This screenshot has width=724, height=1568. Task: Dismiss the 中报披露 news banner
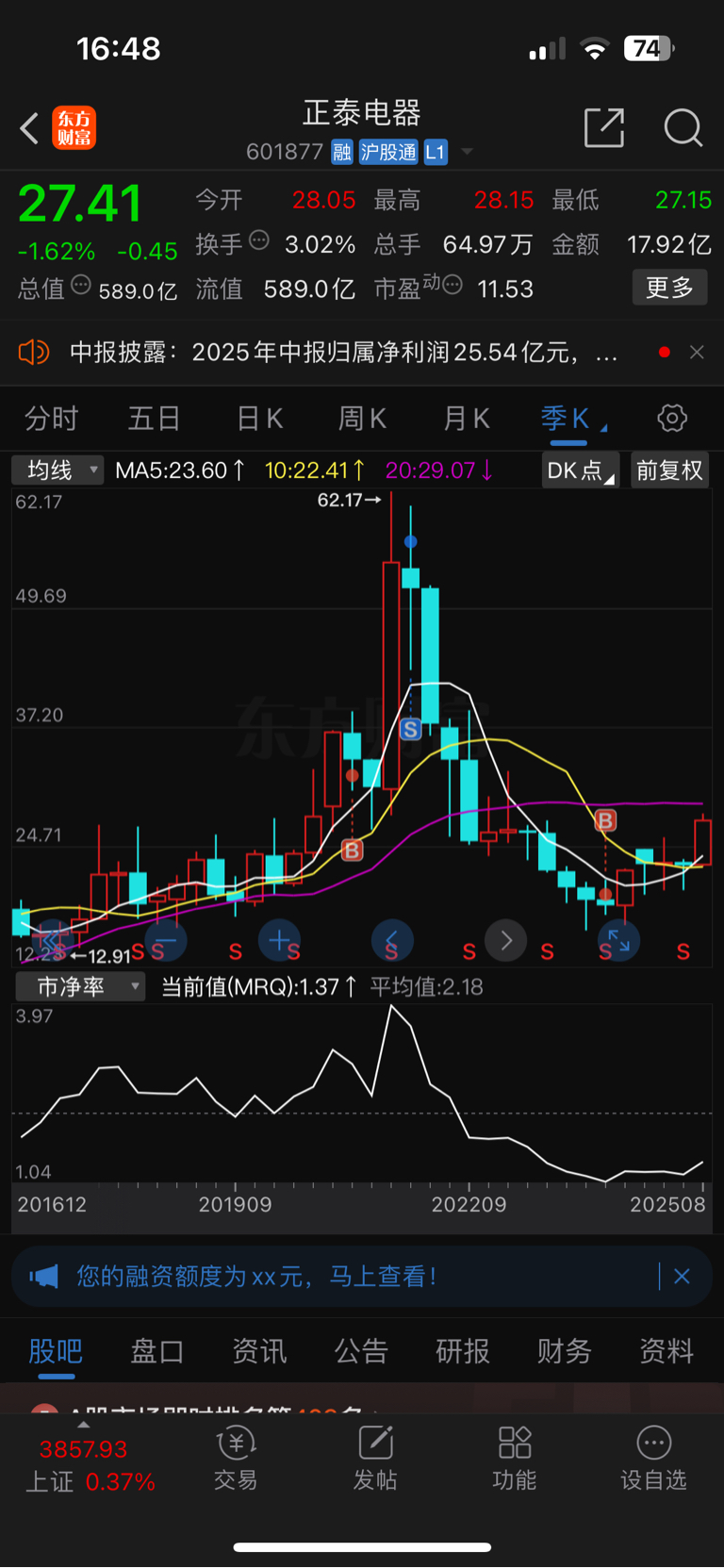697,352
